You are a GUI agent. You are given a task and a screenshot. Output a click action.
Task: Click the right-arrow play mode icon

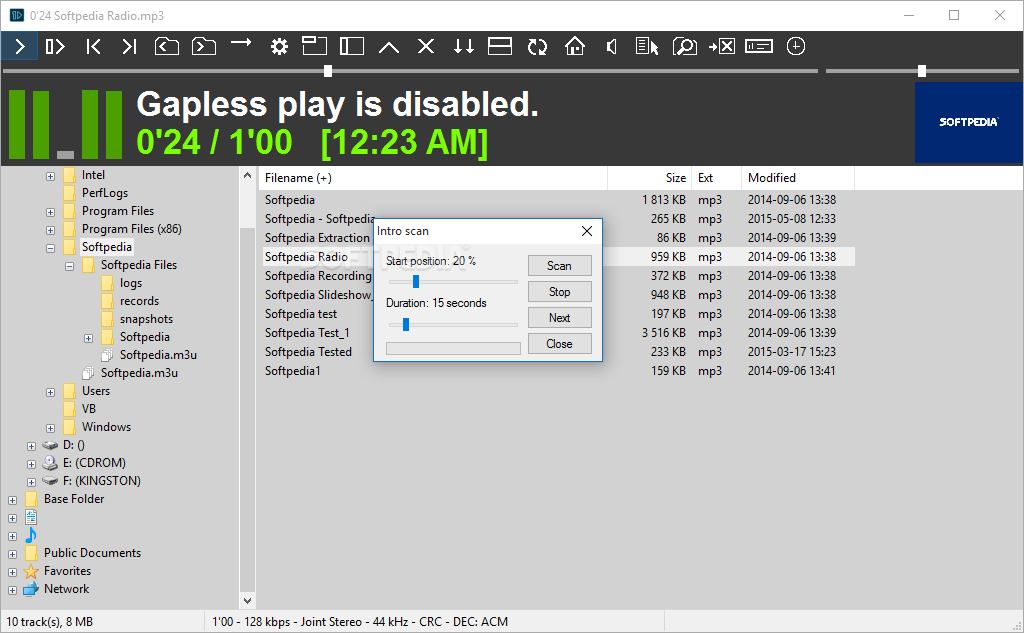(x=241, y=43)
